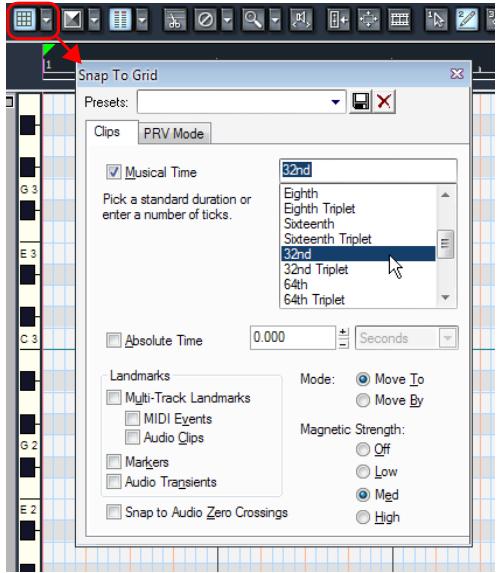Open the mute tool options dropdown
The width and height of the screenshot is (498, 573).
(x=227, y=19)
